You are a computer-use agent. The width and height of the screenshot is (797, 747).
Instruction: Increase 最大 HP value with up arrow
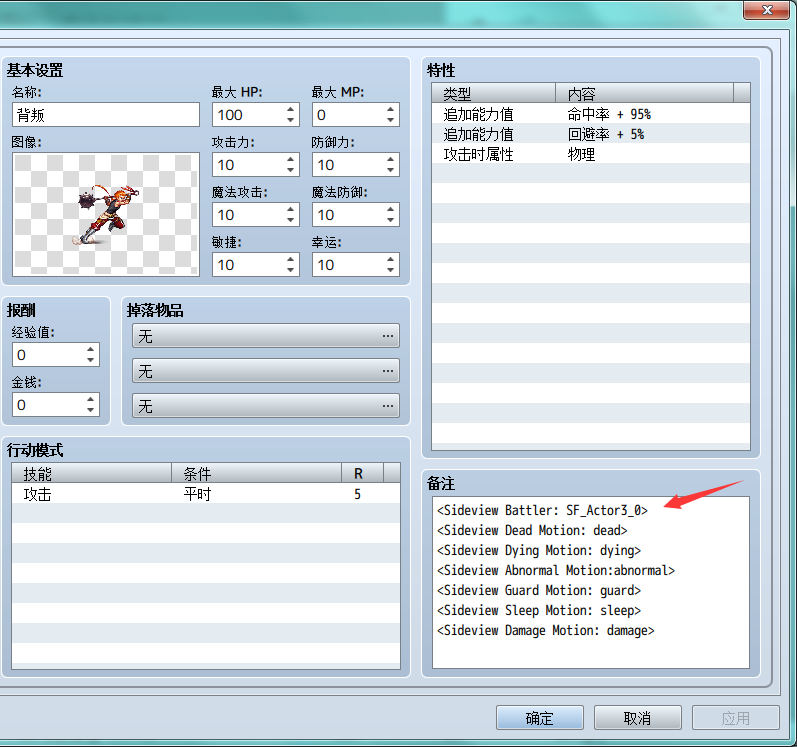290,109
